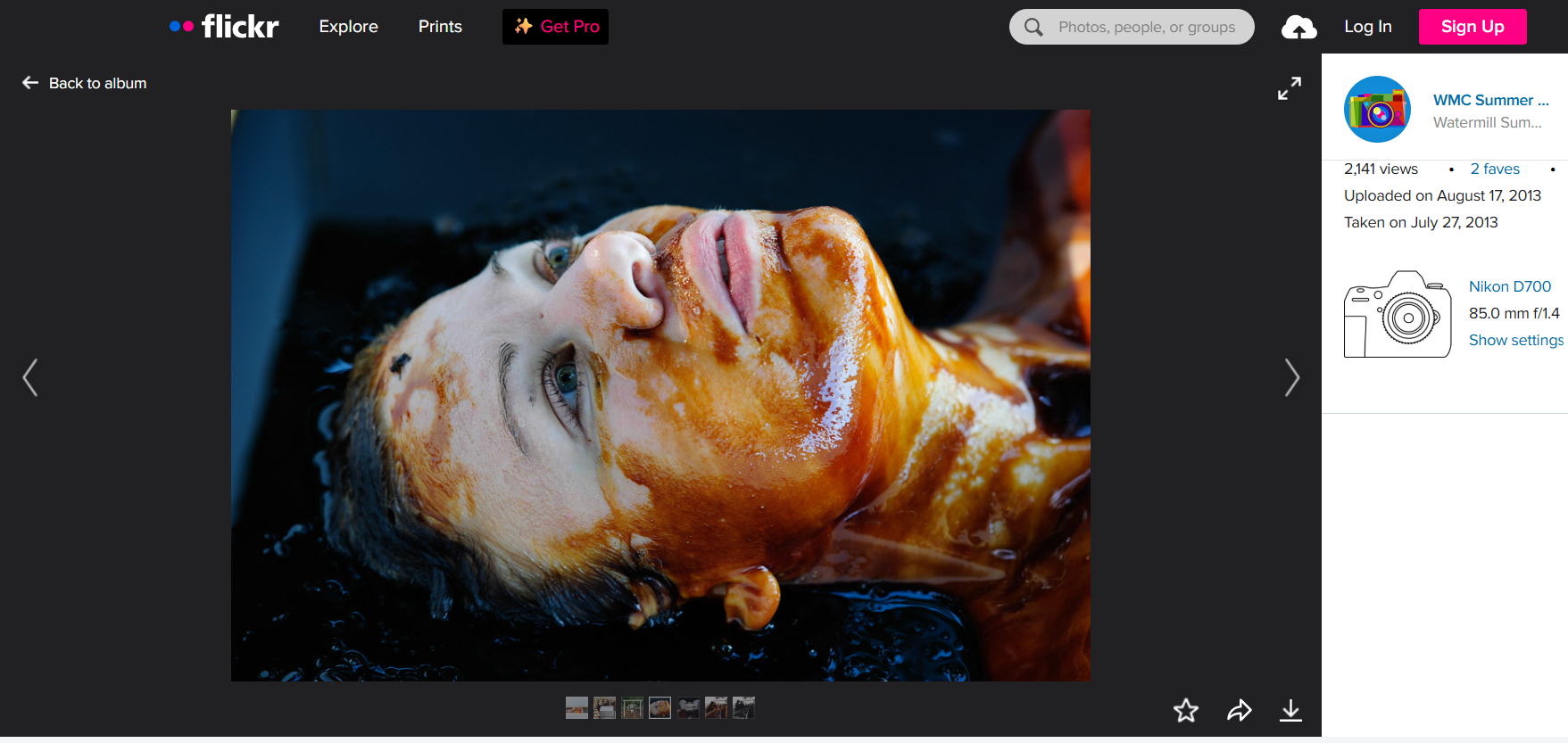View the 2 faves list

tap(1494, 169)
